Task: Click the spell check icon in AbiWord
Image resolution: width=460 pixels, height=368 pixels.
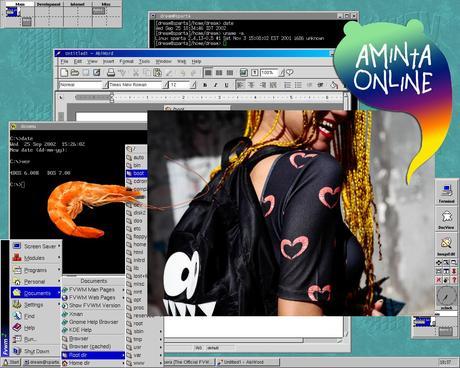Action: click(x=122, y=72)
